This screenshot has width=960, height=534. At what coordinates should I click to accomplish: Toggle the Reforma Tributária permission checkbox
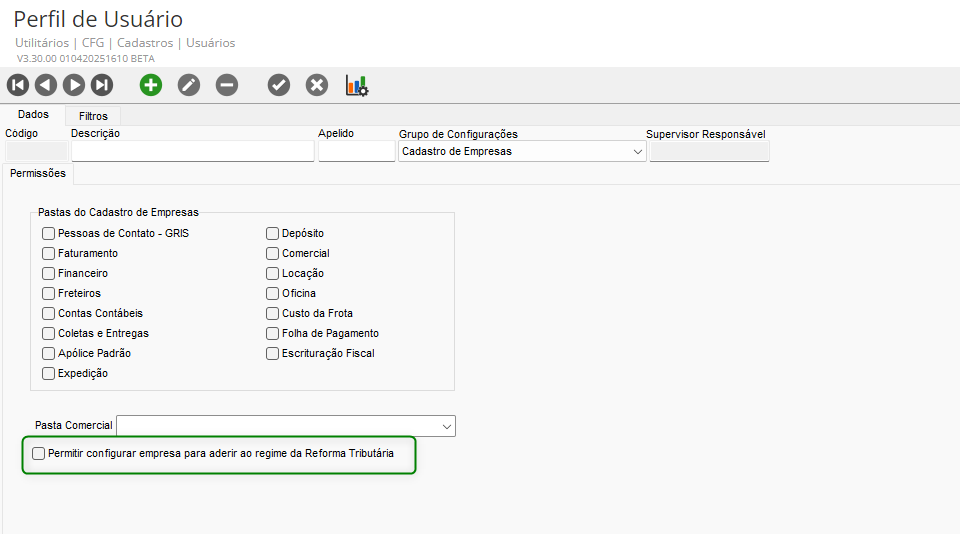(39, 454)
